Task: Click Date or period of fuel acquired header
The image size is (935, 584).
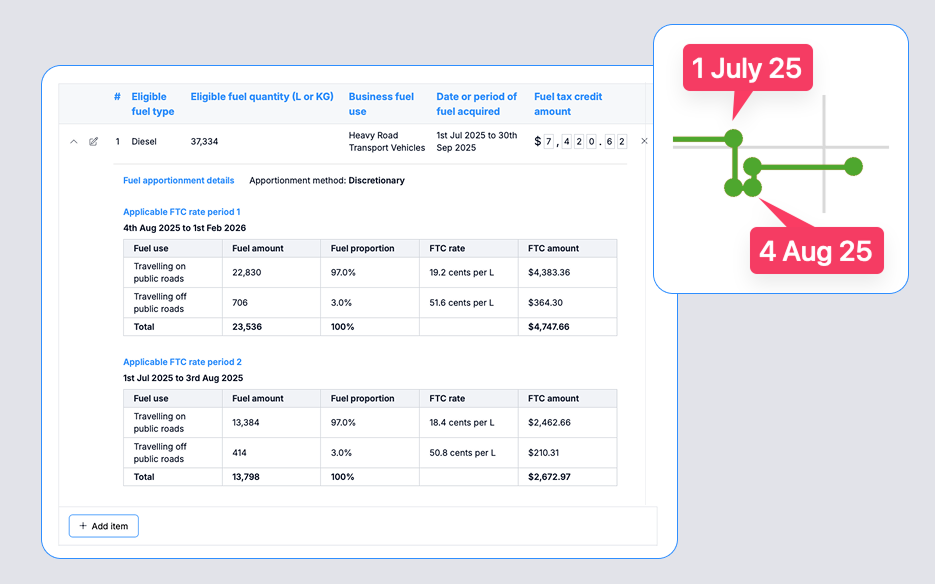Action: point(477,104)
